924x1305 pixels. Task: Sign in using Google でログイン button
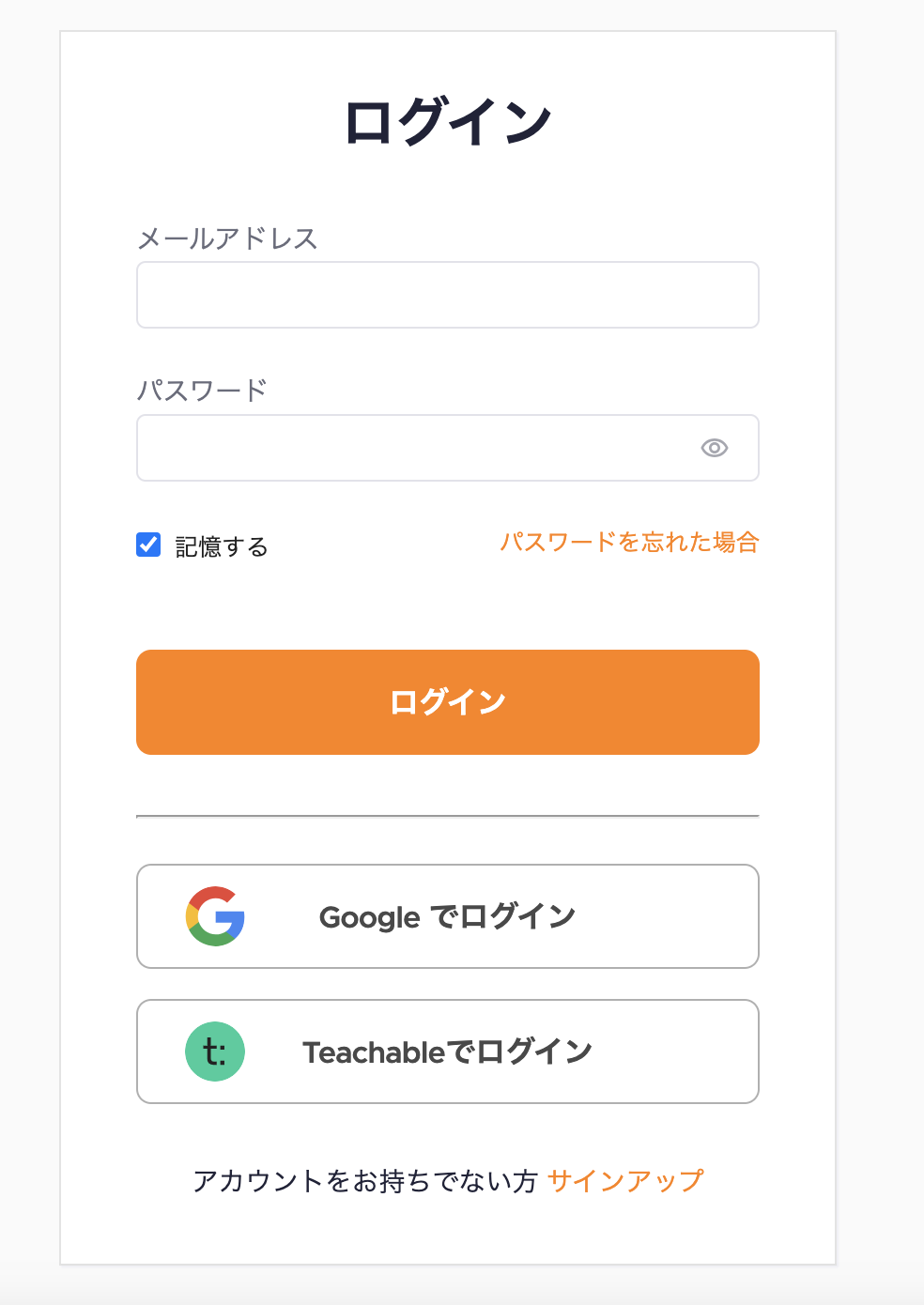click(x=448, y=916)
